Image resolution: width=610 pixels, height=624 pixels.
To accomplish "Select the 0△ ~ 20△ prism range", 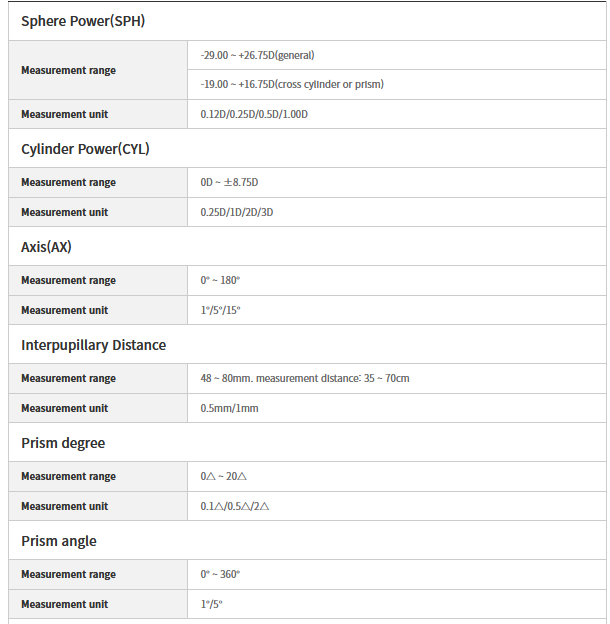I will click(x=223, y=476).
